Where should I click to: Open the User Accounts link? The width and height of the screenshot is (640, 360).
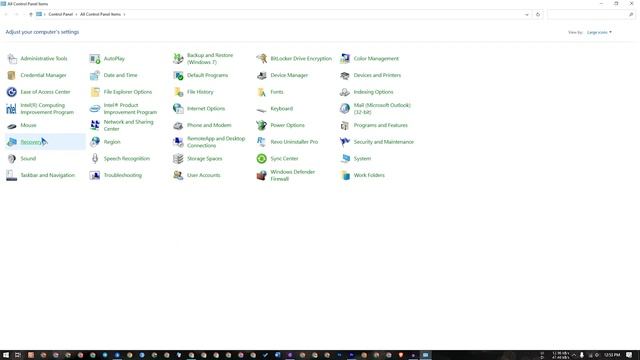(203, 176)
